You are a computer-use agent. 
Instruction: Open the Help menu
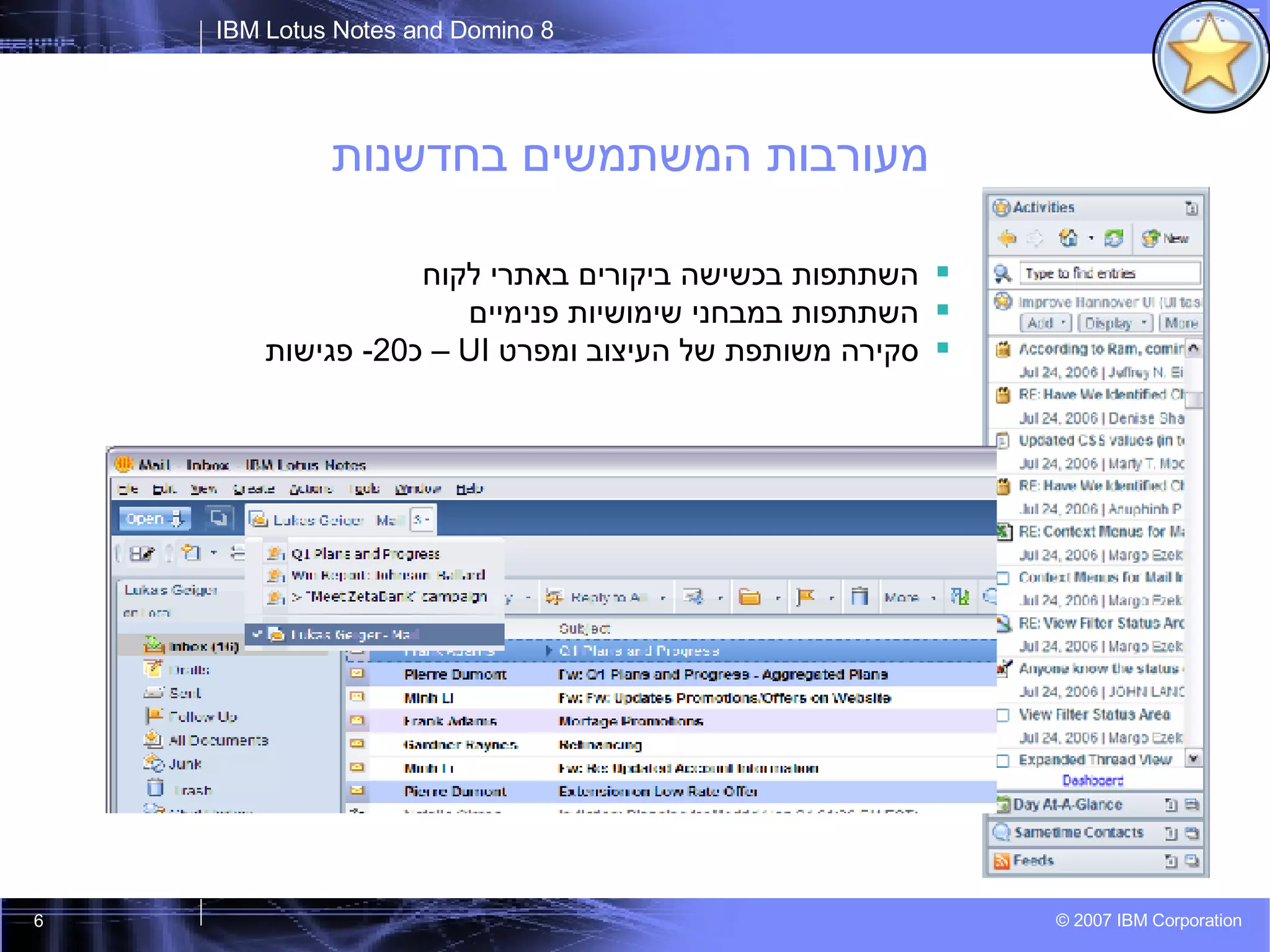click(x=469, y=489)
